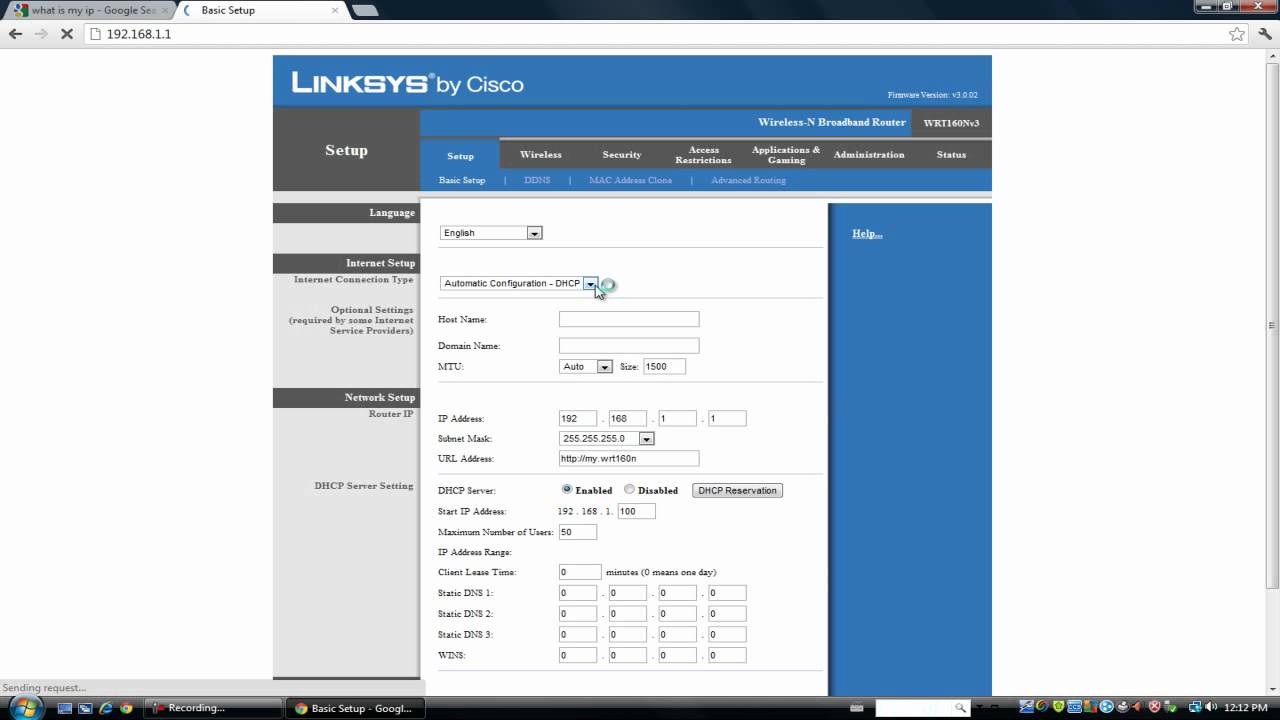The height and width of the screenshot is (720, 1280).
Task: Click browser back arrow
Action: pos(16,34)
